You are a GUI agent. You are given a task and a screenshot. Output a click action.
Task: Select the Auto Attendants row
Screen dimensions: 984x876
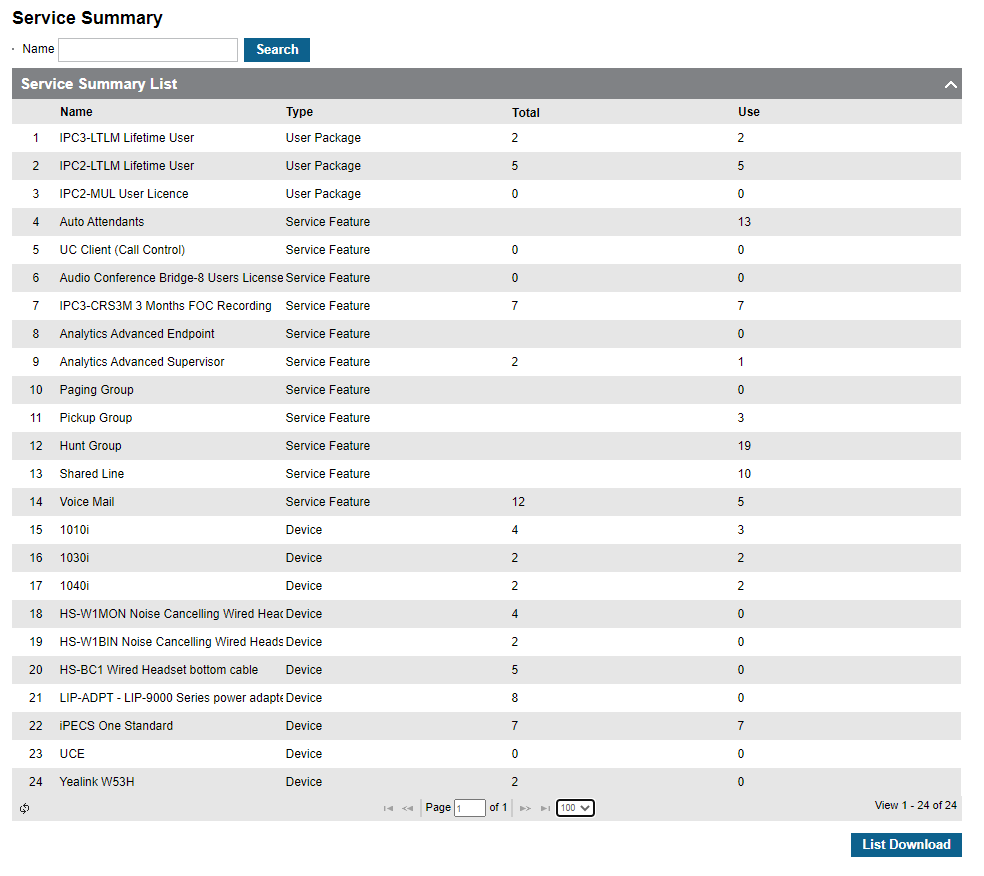coord(486,222)
